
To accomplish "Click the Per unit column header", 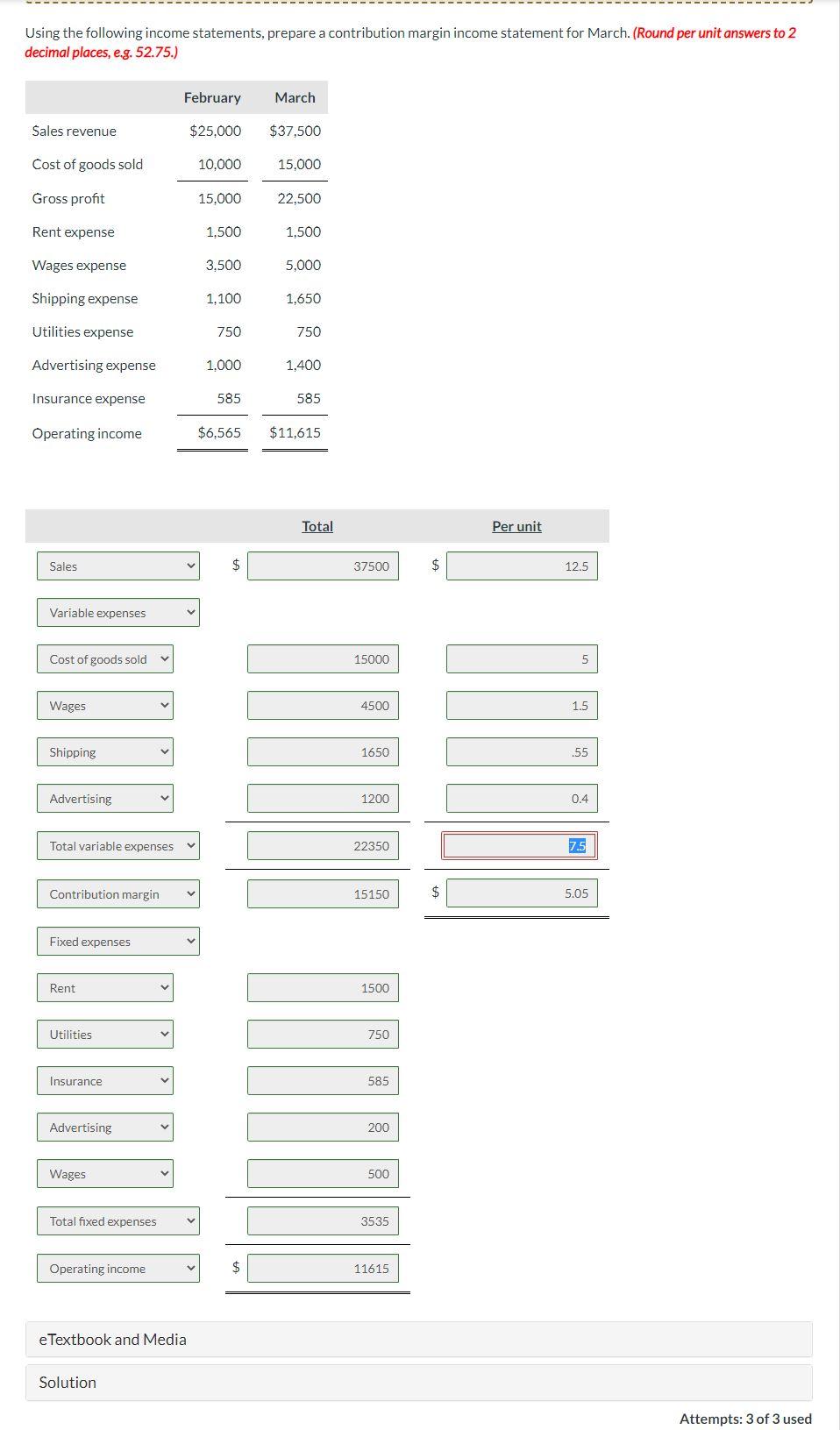I will [516, 526].
